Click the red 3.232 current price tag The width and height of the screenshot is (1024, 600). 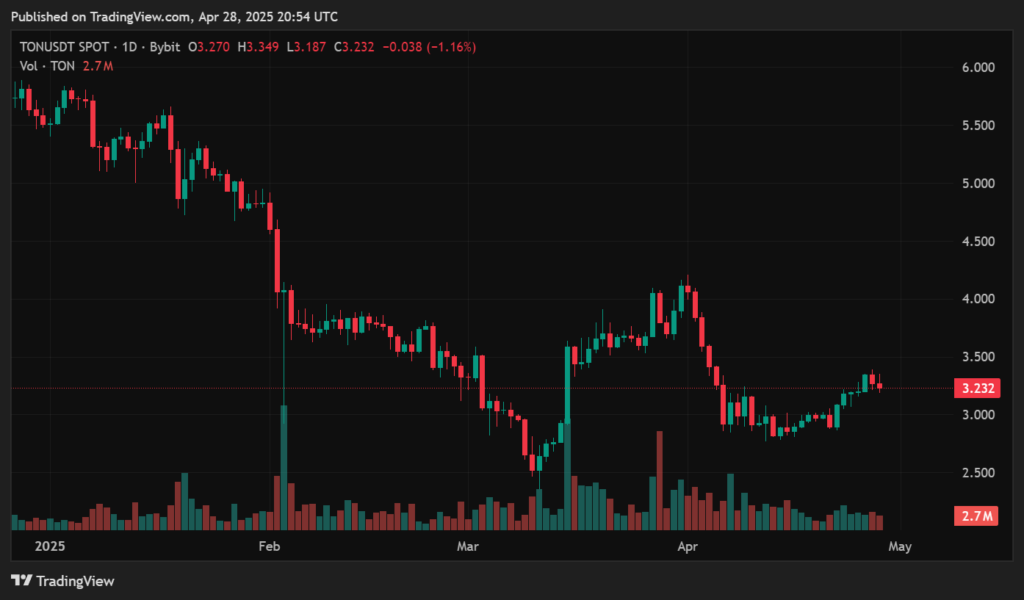(977, 388)
